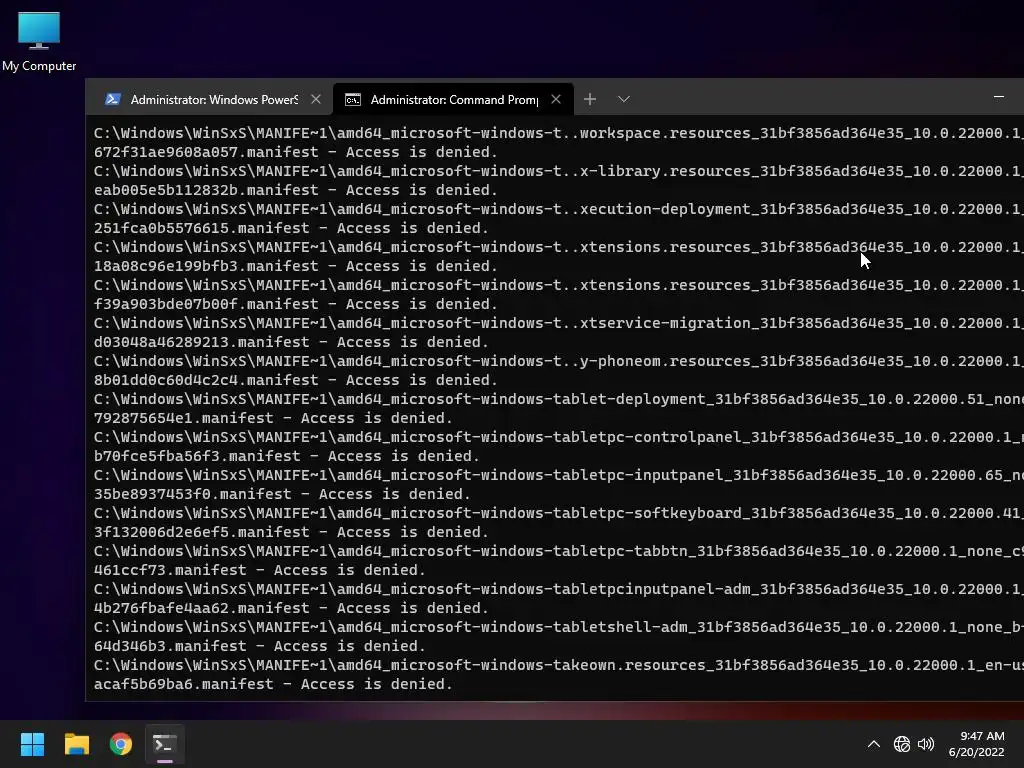Click the line with eab005e5b112832b.manifest
This screenshot has height=768, width=1024.
pos(295,190)
